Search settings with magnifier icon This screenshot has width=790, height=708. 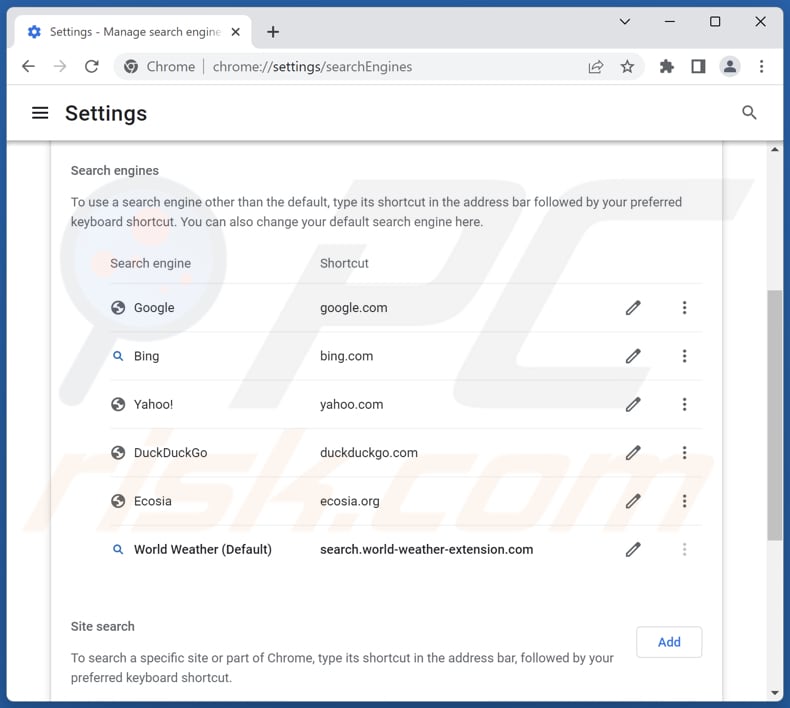(749, 112)
